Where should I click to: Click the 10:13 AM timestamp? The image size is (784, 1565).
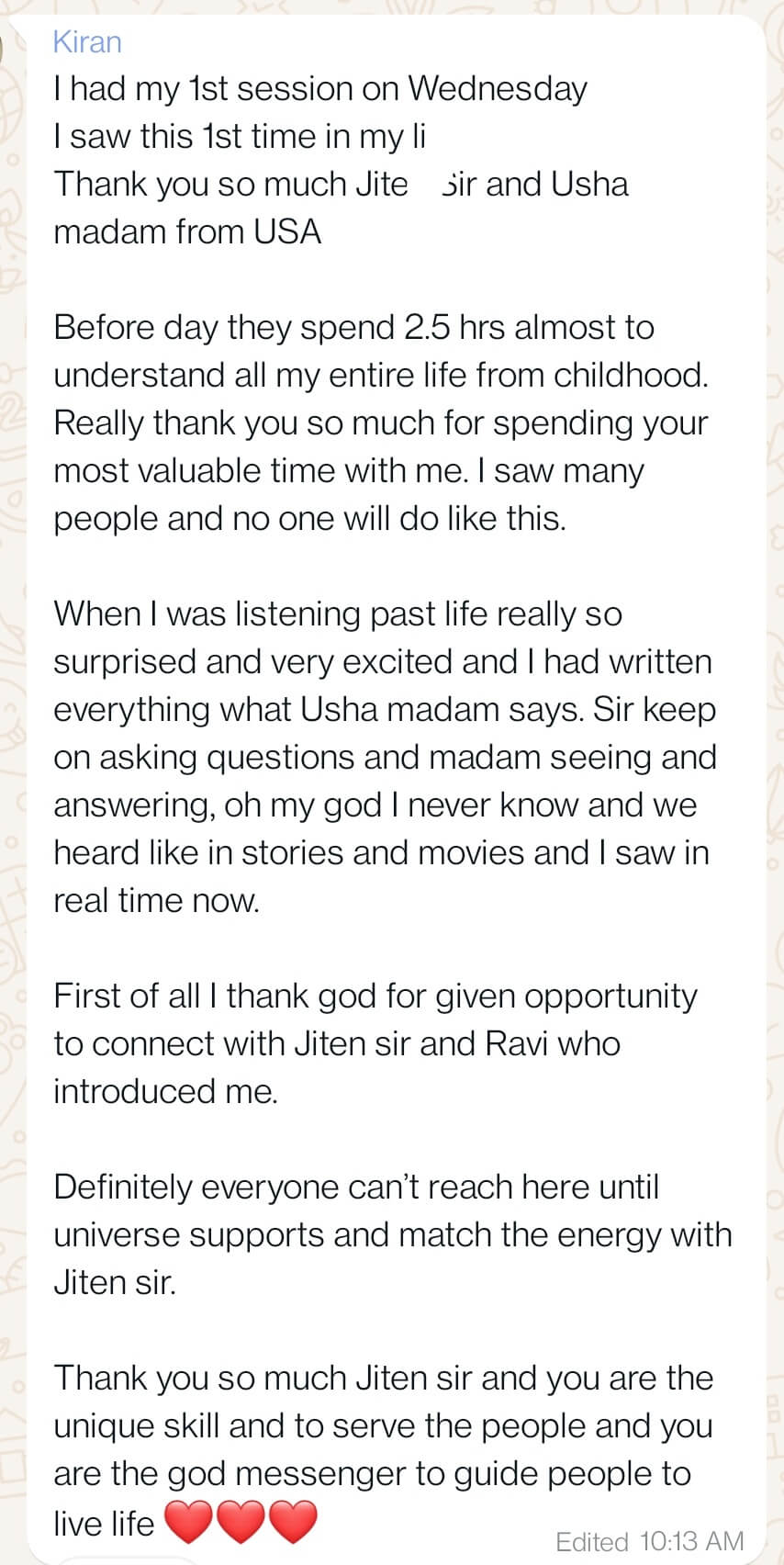coord(691,1541)
